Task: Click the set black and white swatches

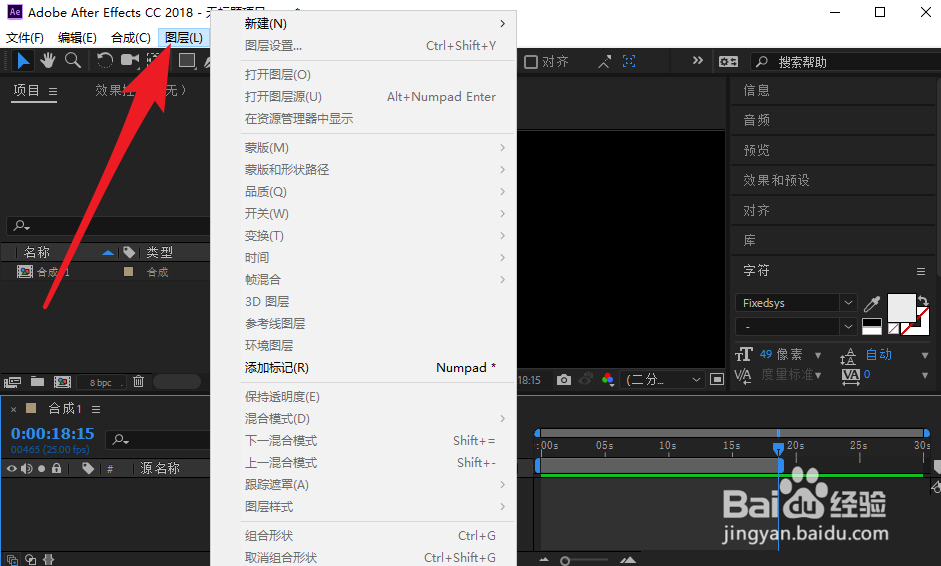Action: coord(871,327)
